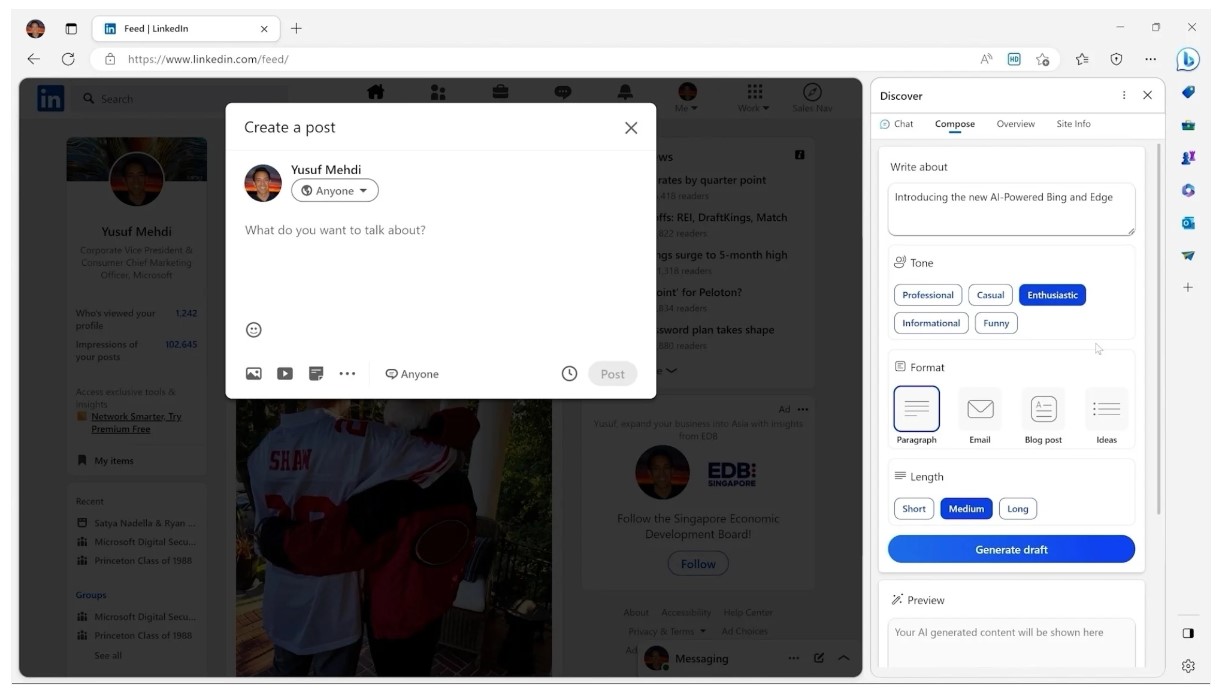Open Outlook icon in Edge sidebar

click(x=1188, y=222)
